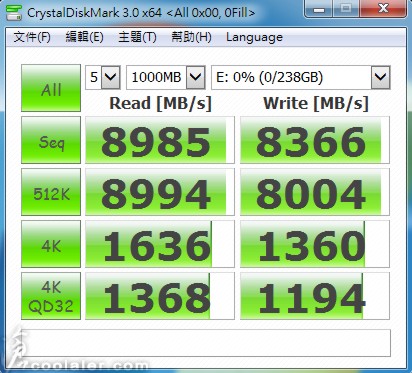Start the 4K QD32 benchmark

coord(51,296)
